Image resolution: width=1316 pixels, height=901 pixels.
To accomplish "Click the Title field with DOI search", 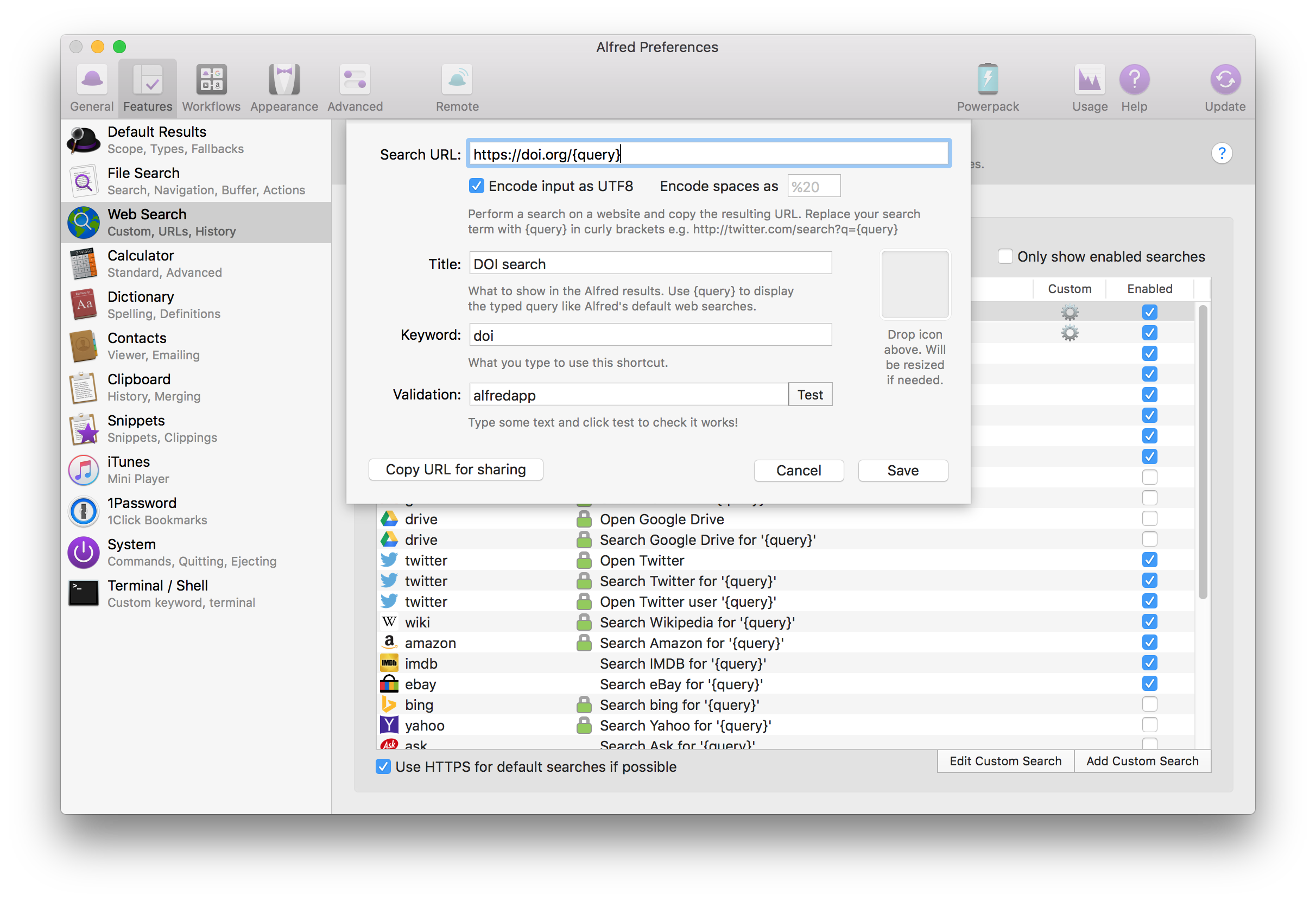I will 650,264.
